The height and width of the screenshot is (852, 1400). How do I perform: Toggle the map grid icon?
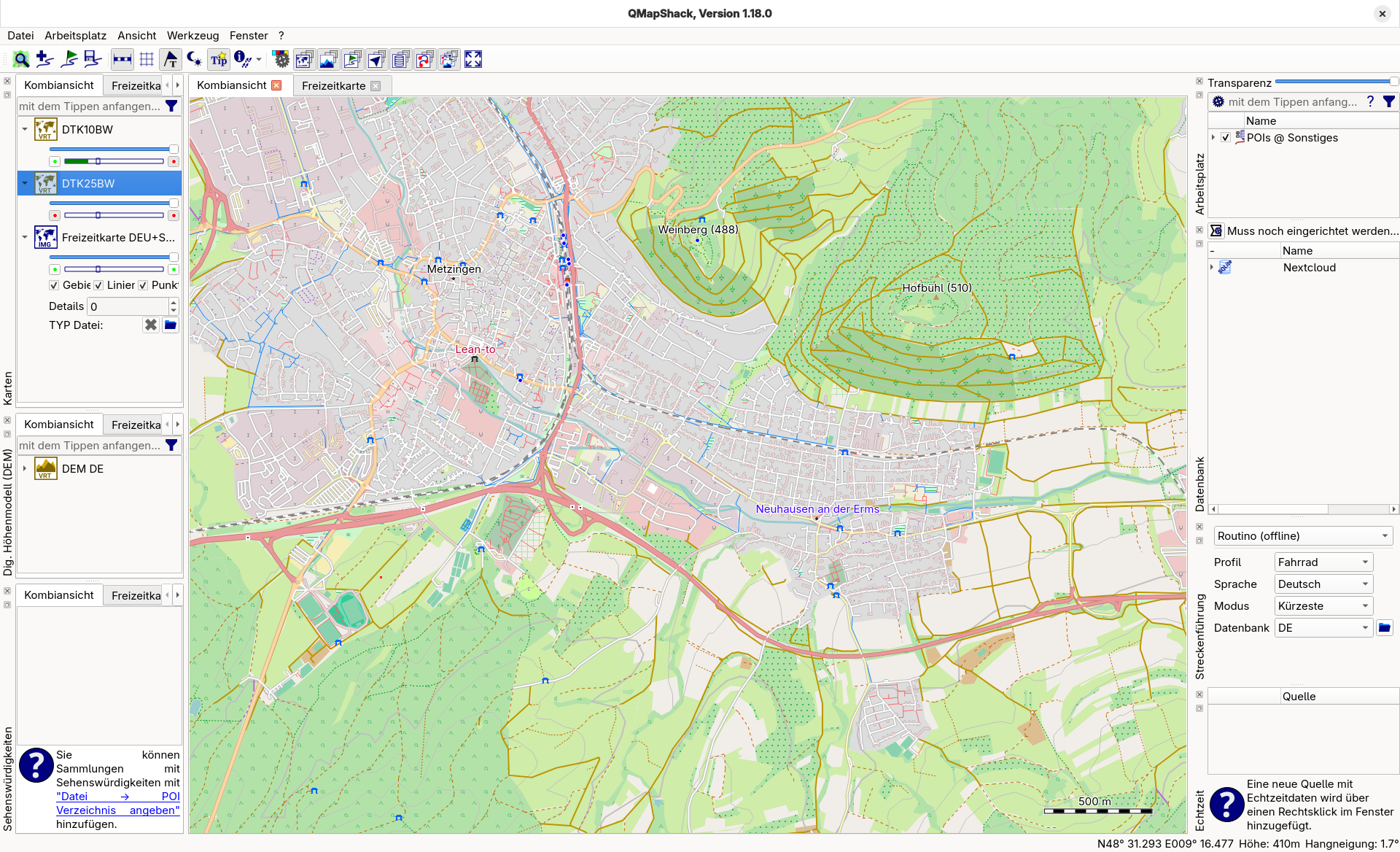pos(147,60)
